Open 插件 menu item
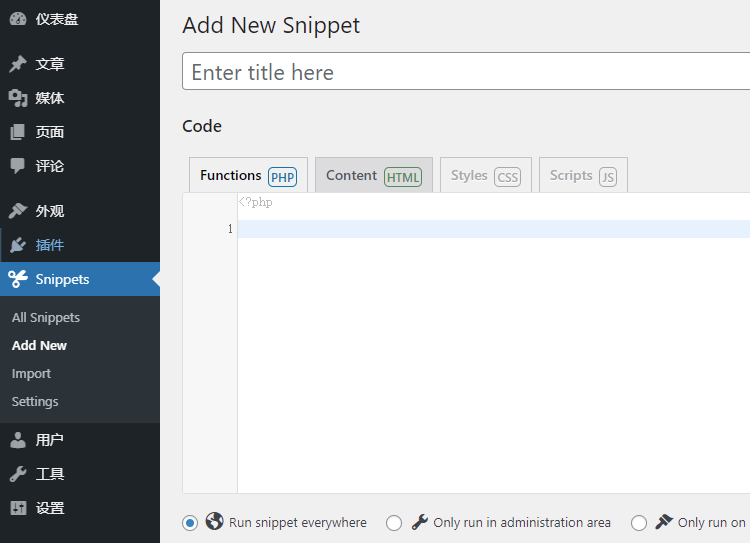 click(x=80, y=245)
